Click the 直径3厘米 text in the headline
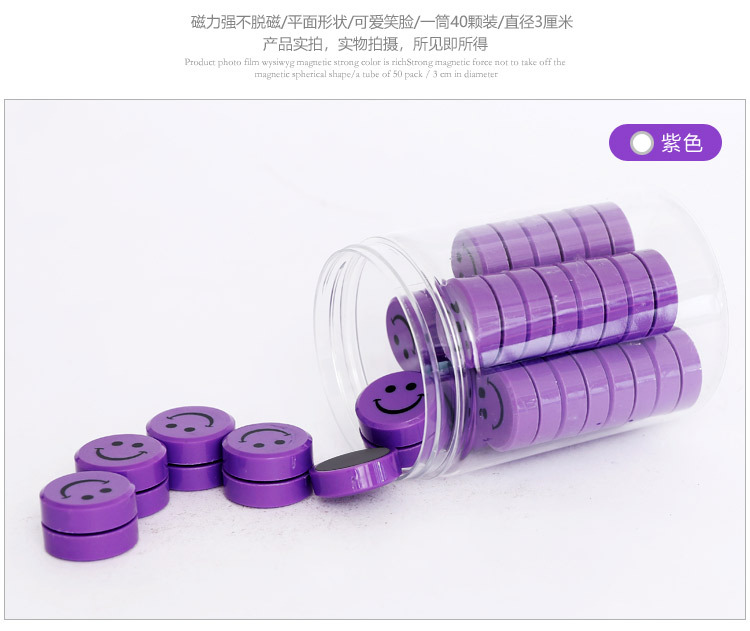Image resolution: width=750 pixels, height=631 pixels. [x=538, y=22]
